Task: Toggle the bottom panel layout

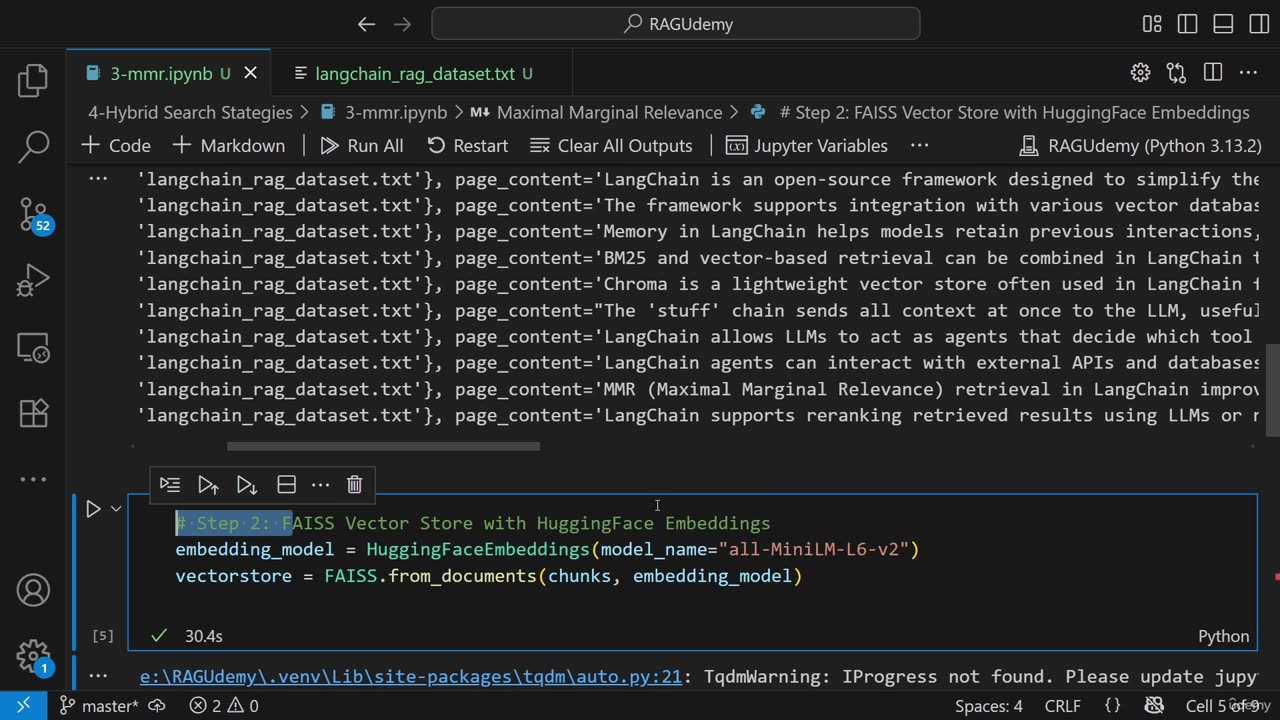Action: pyautogui.click(x=1222, y=24)
